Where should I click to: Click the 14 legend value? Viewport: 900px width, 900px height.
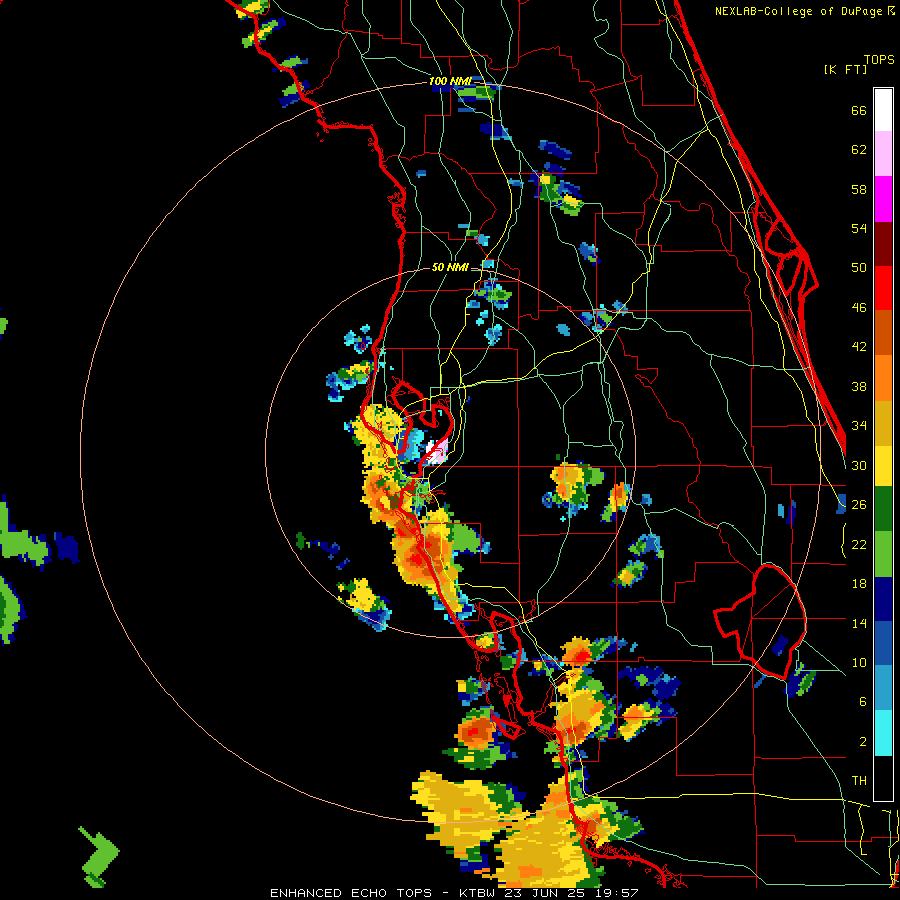859,623
